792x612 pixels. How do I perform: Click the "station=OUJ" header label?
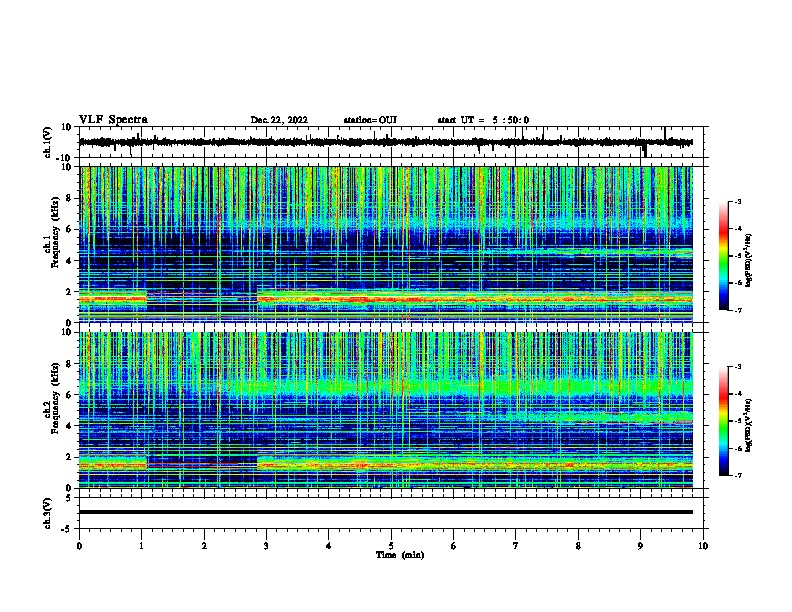tap(370, 120)
